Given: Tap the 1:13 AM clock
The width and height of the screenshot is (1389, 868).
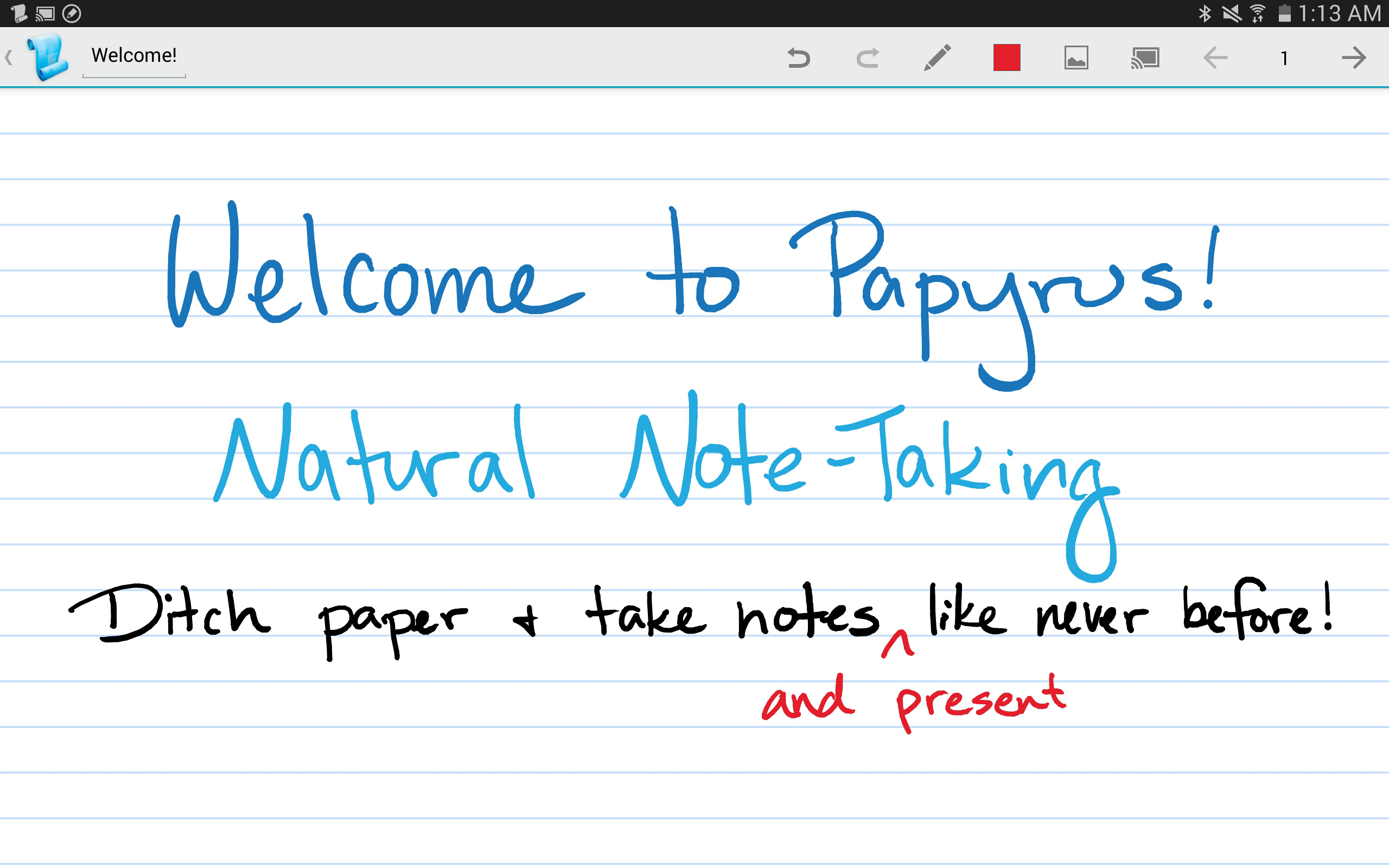Looking at the screenshot, I should click(x=1340, y=13).
